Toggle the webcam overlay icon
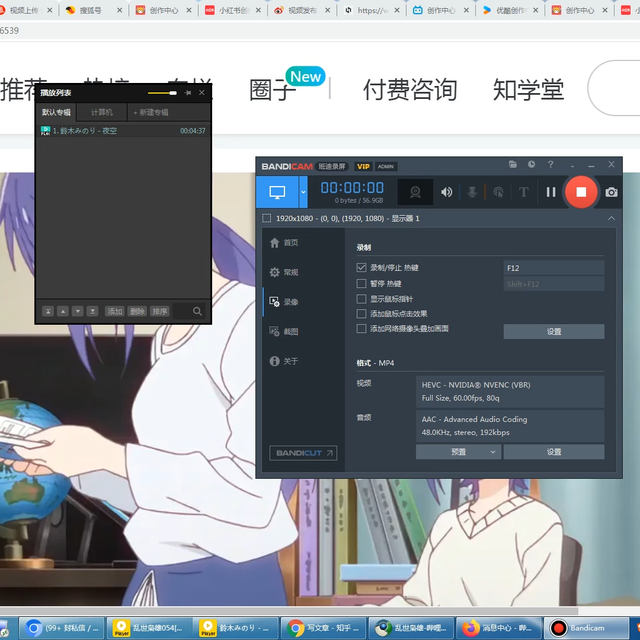The width and height of the screenshot is (640, 640). pyautogui.click(x=415, y=192)
